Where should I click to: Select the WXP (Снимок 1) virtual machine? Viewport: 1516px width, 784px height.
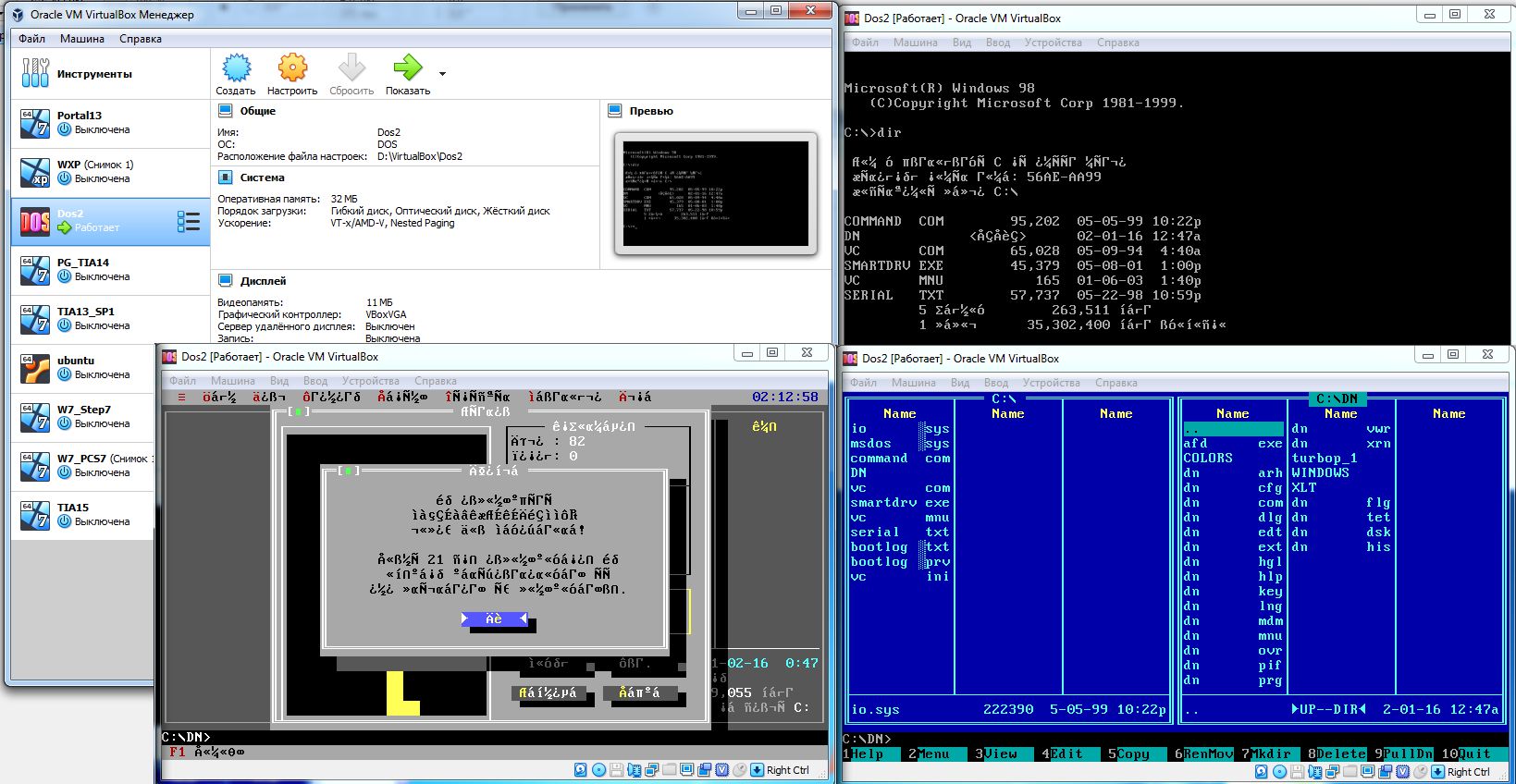tap(111, 172)
